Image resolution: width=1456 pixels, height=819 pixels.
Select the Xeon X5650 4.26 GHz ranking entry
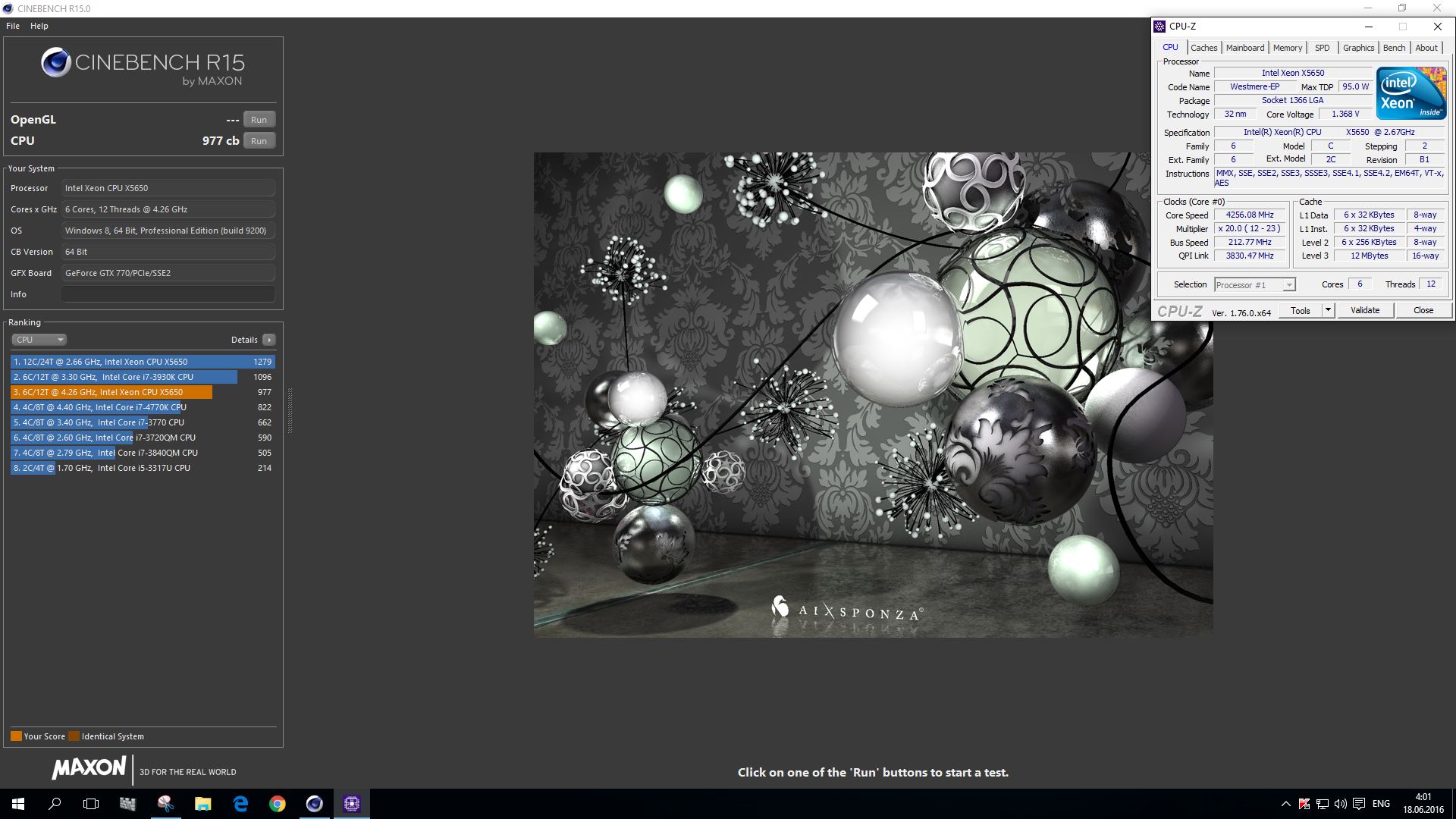111,392
